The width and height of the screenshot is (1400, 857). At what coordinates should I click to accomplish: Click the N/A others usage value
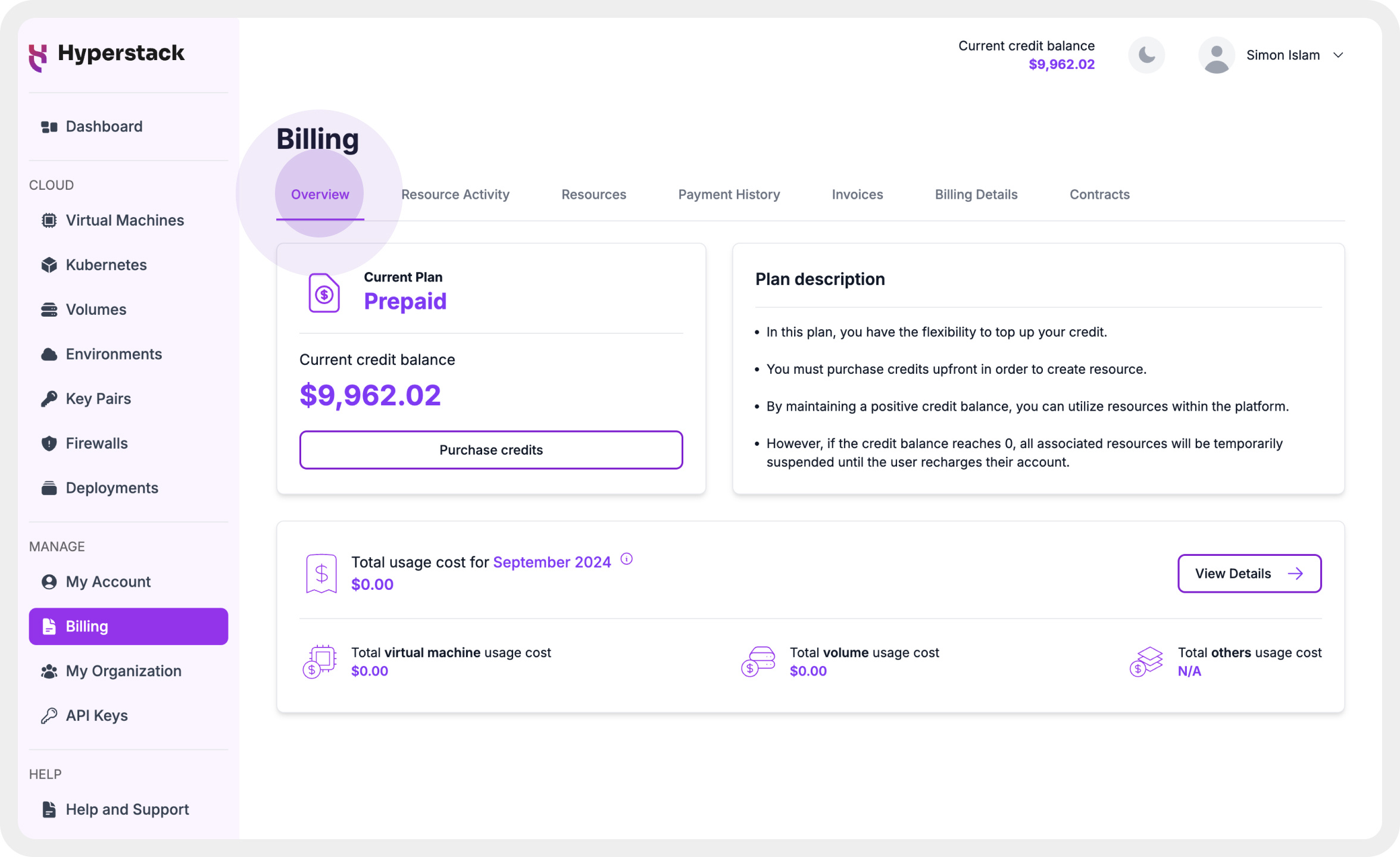[1189, 671]
